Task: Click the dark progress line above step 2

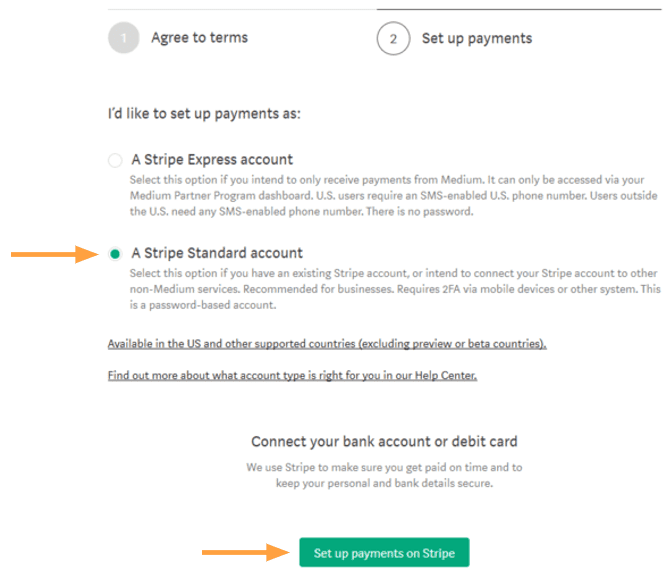Action: coord(518,9)
